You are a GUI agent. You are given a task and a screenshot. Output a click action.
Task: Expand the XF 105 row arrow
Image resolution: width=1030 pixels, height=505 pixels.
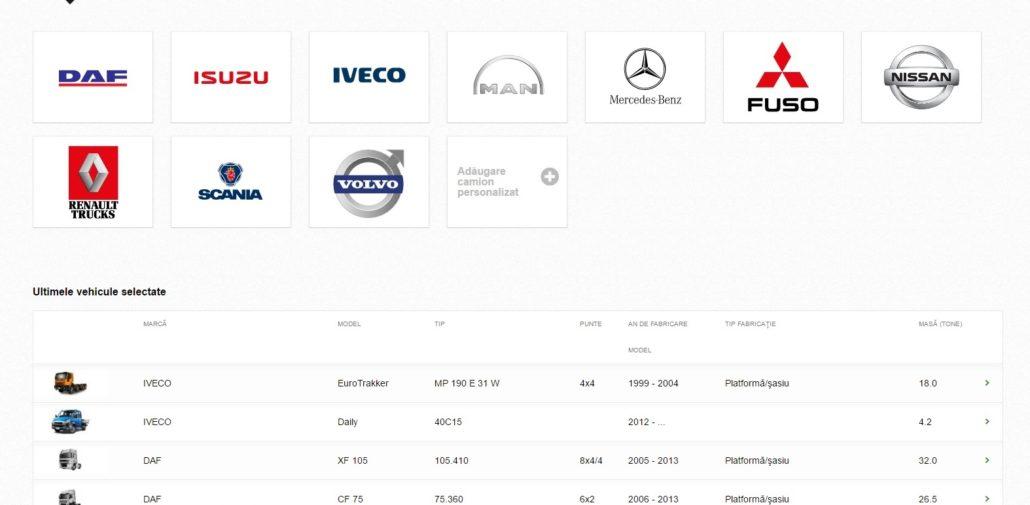tap(987, 460)
